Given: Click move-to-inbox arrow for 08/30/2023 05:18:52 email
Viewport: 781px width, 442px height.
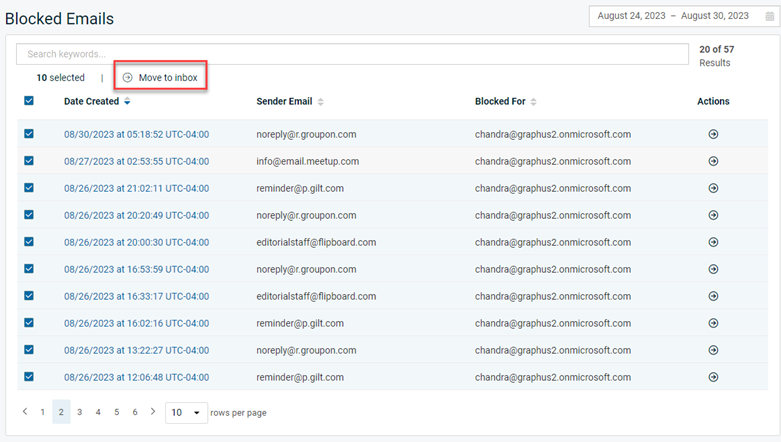Looking at the screenshot, I should (713, 134).
